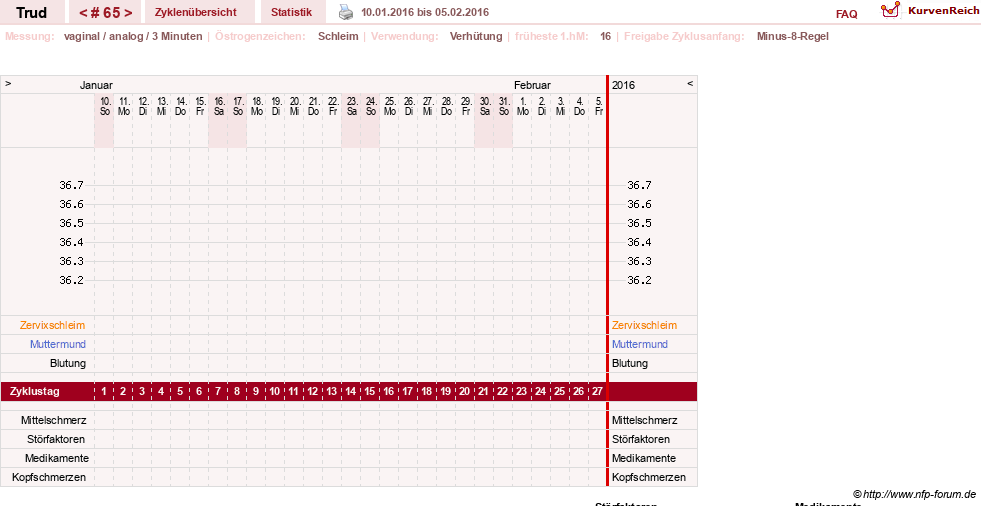This screenshot has height=506, width=981.
Task: Click cycle day 27 cell
Action: pyautogui.click(x=597, y=392)
